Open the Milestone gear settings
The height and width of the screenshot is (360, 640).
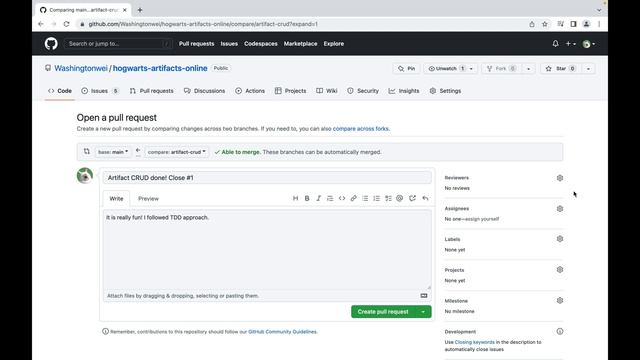point(560,300)
